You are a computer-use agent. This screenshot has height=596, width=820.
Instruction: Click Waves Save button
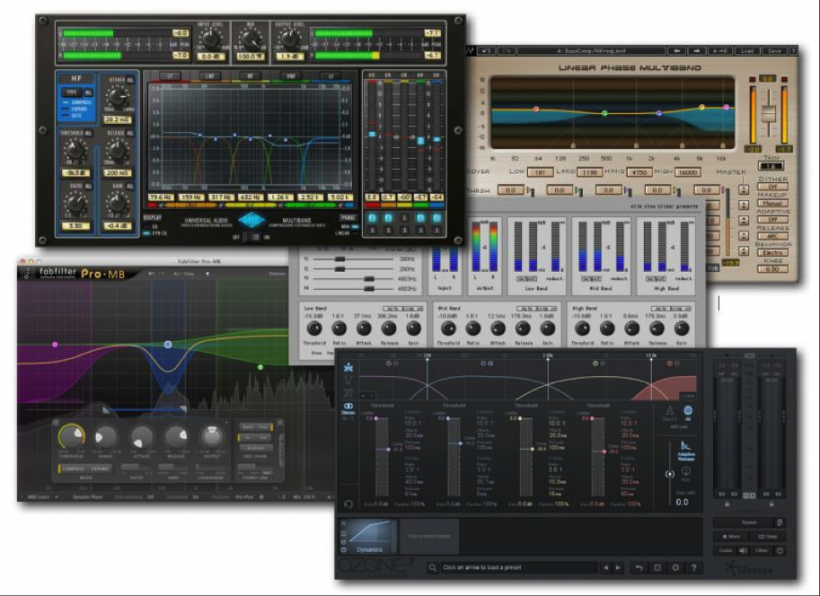pyautogui.click(x=775, y=51)
